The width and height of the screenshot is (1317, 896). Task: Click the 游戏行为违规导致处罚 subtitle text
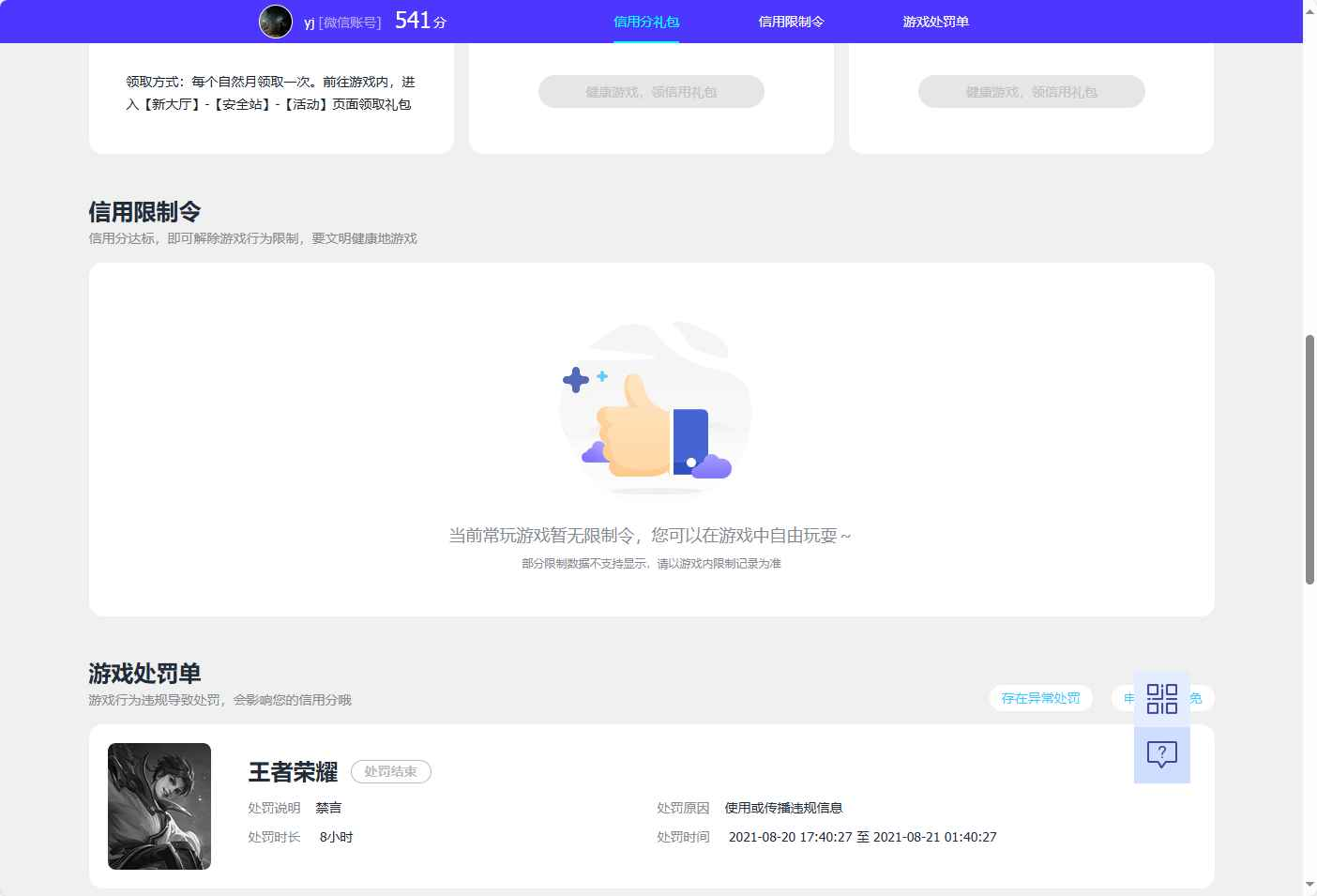click(219, 700)
